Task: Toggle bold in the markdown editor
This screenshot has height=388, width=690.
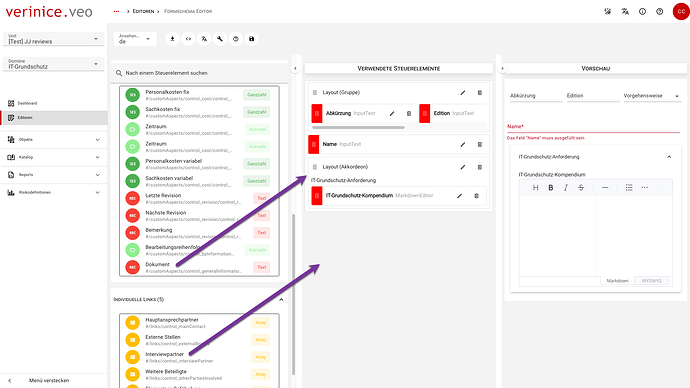Action: 551,188
